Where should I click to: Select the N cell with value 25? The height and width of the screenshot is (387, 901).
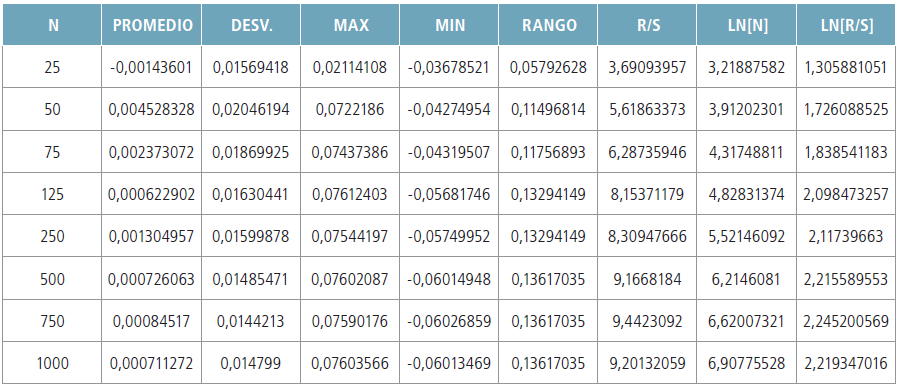tap(52, 67)
